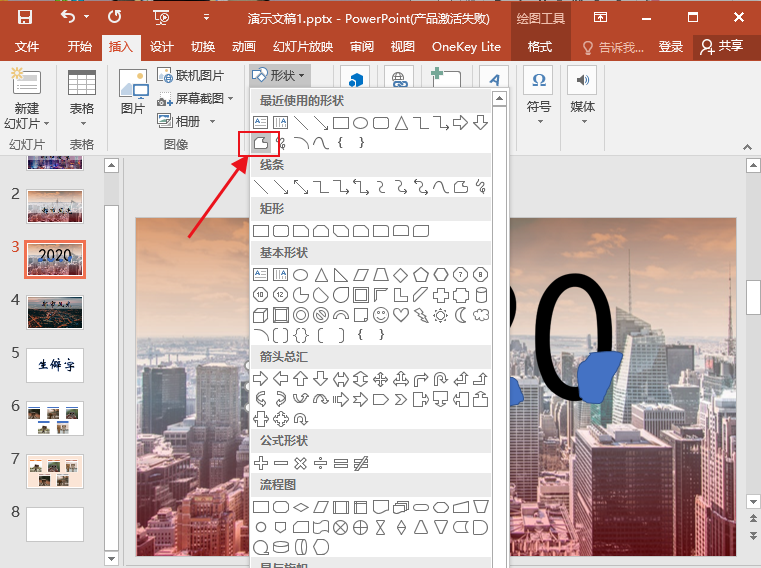Select scribble tool in 线条 section
The height and width of the screenshot is (568, 761).
coord(480,187)
